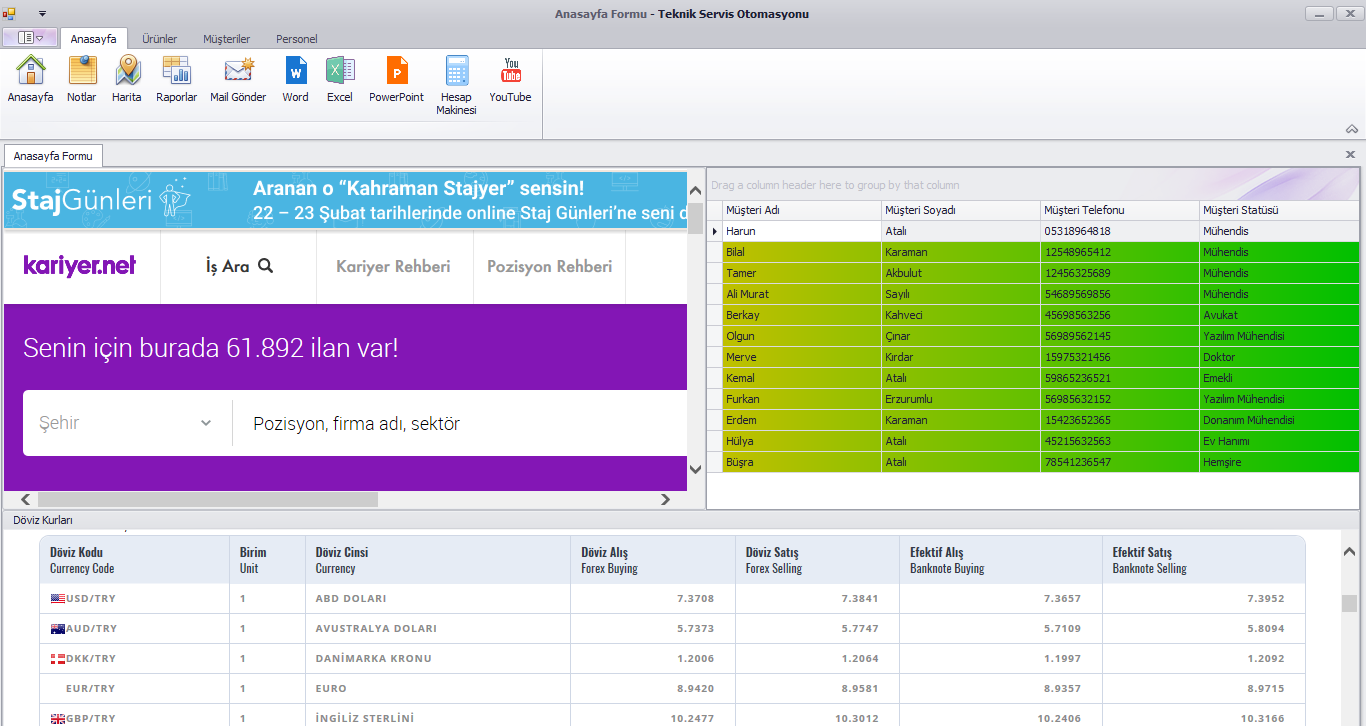The height and width of the screenshot is (726, 1366).
Task: Launch Word from the ribbon
Action: 295,80
